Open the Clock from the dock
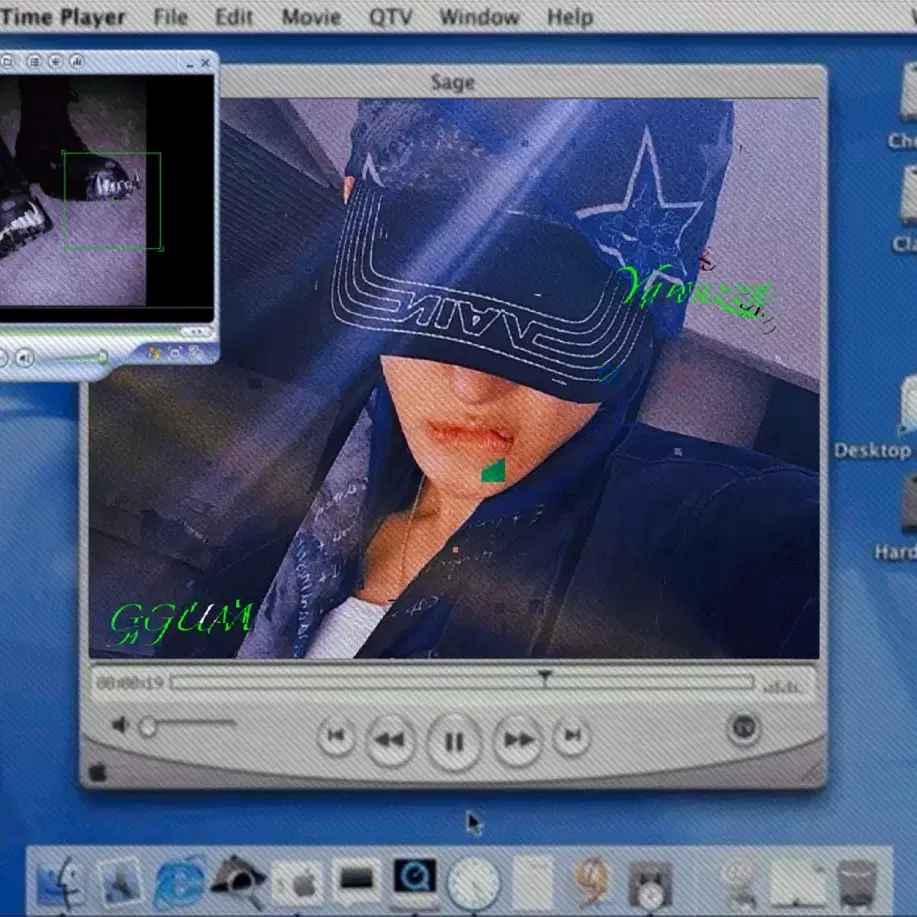The image size is (917, 917). pyautogui.click(x=474, y=885)
